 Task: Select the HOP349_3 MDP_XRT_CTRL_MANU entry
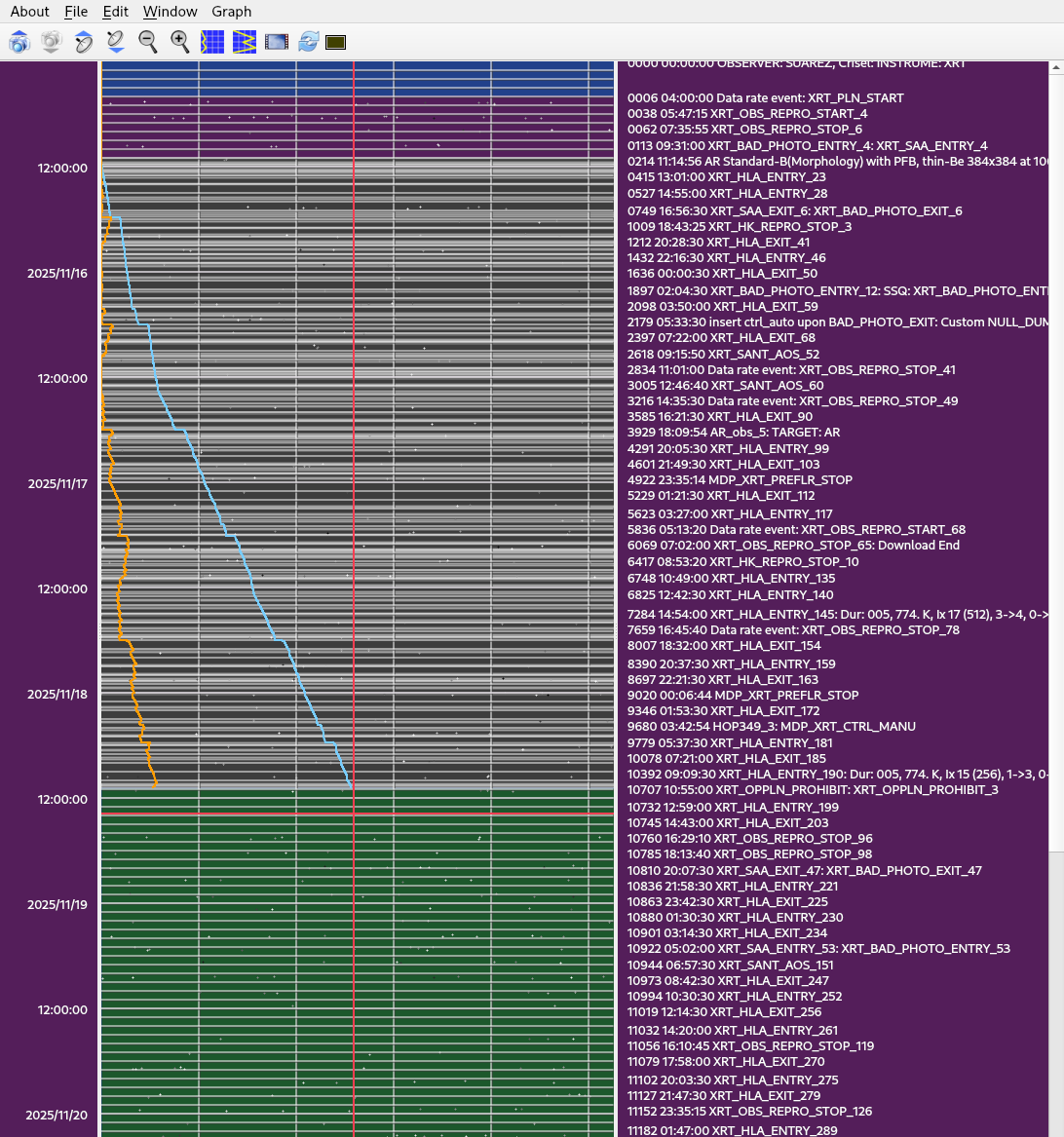pos(771,726)
